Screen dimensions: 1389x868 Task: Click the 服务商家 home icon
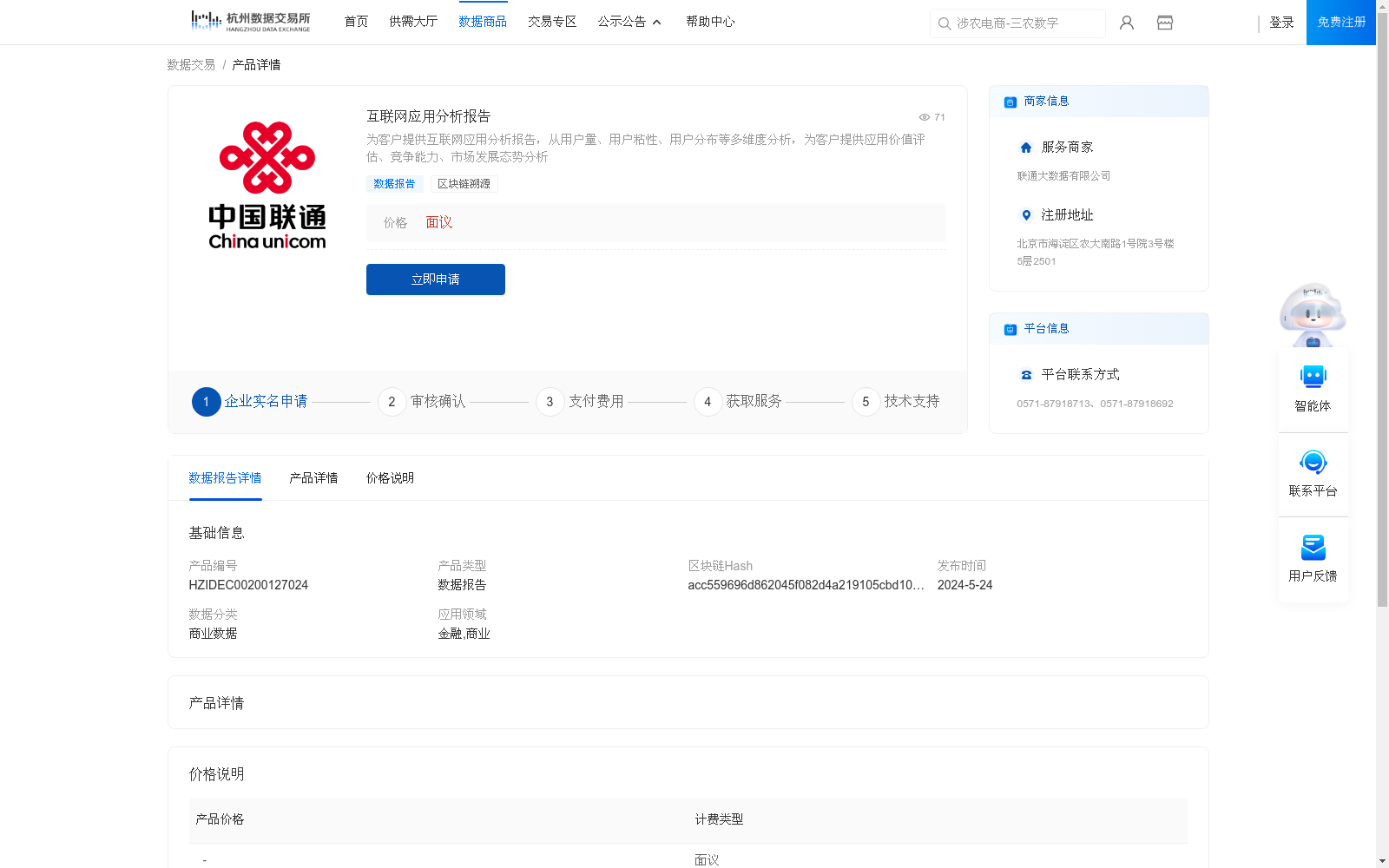click(1026, 148)
